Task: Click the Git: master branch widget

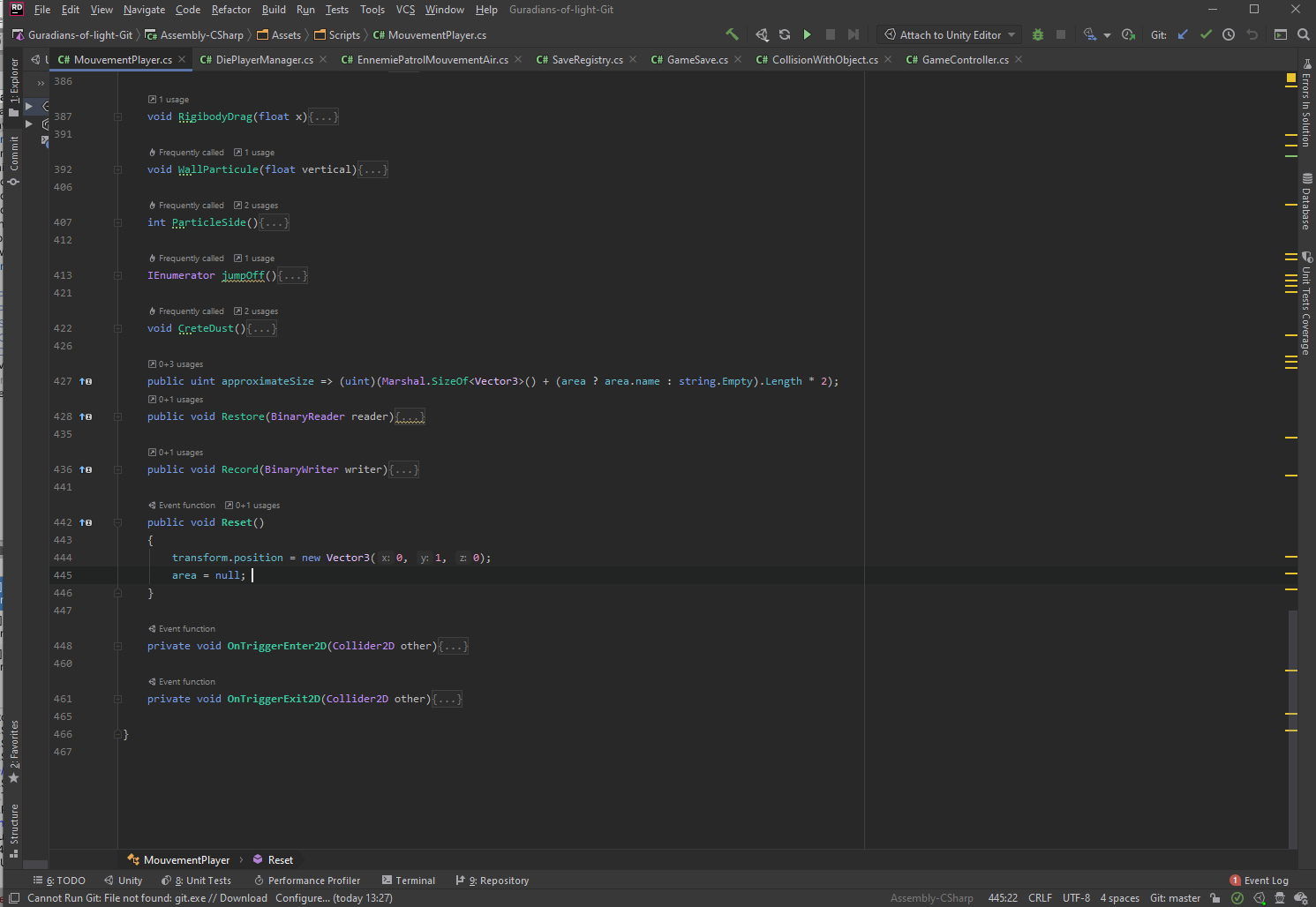Action: pos(1175,898)
